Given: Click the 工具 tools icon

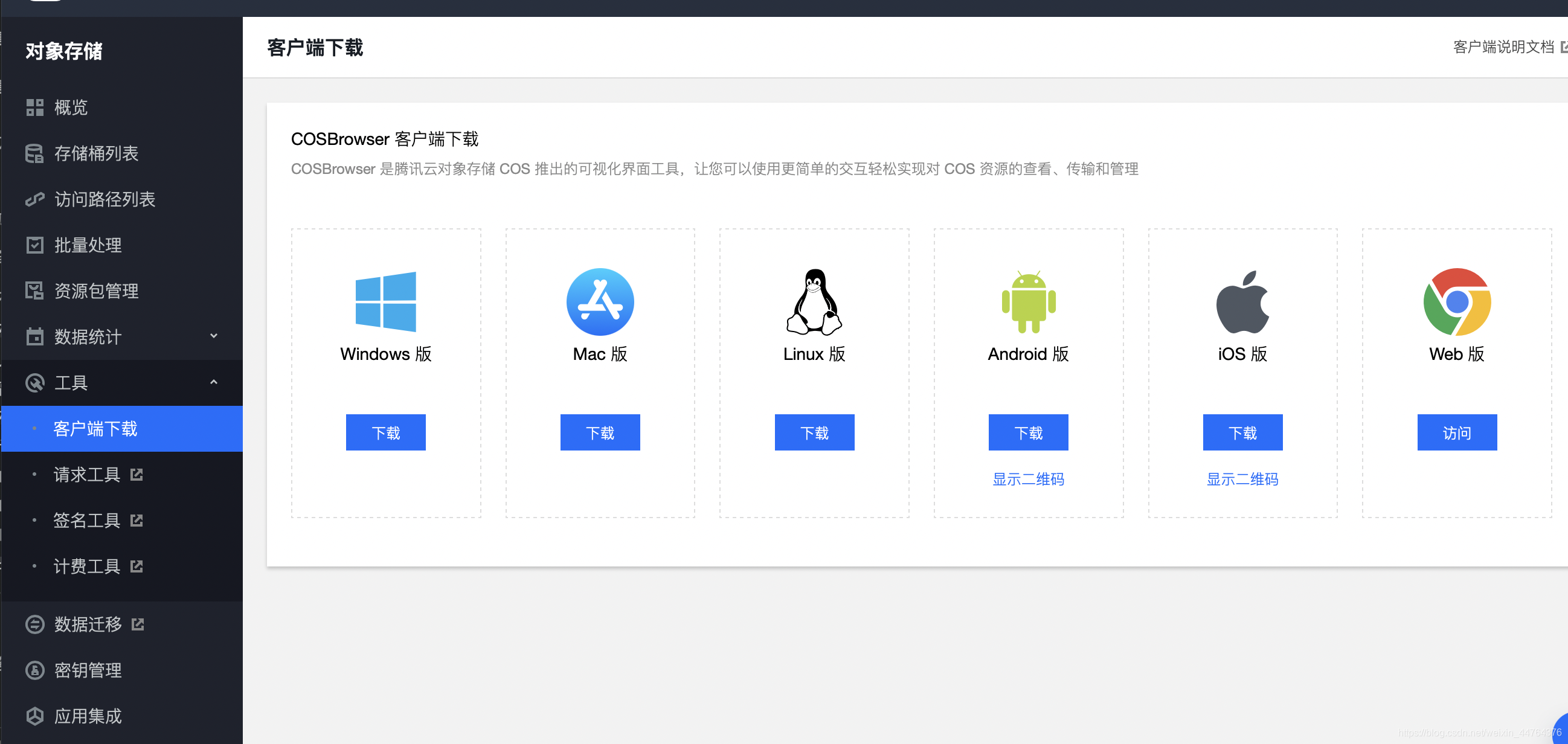Looking at the screenshot, I should pyautogui.click(x=34, y=383).
